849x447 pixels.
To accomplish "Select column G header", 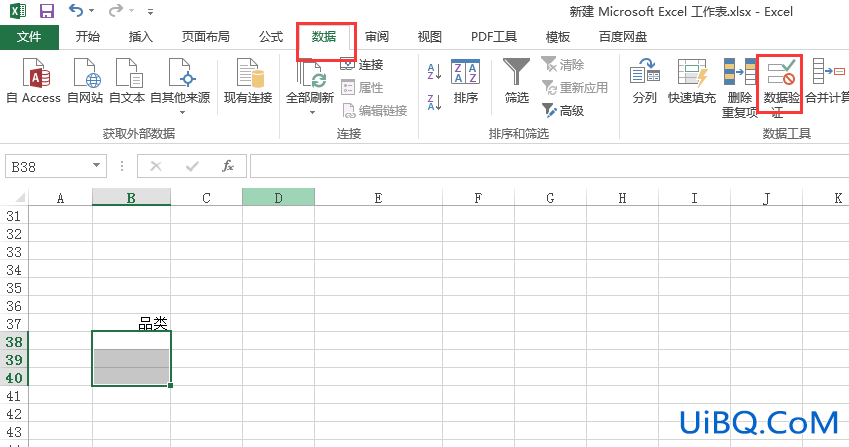I will coord(550,198).
